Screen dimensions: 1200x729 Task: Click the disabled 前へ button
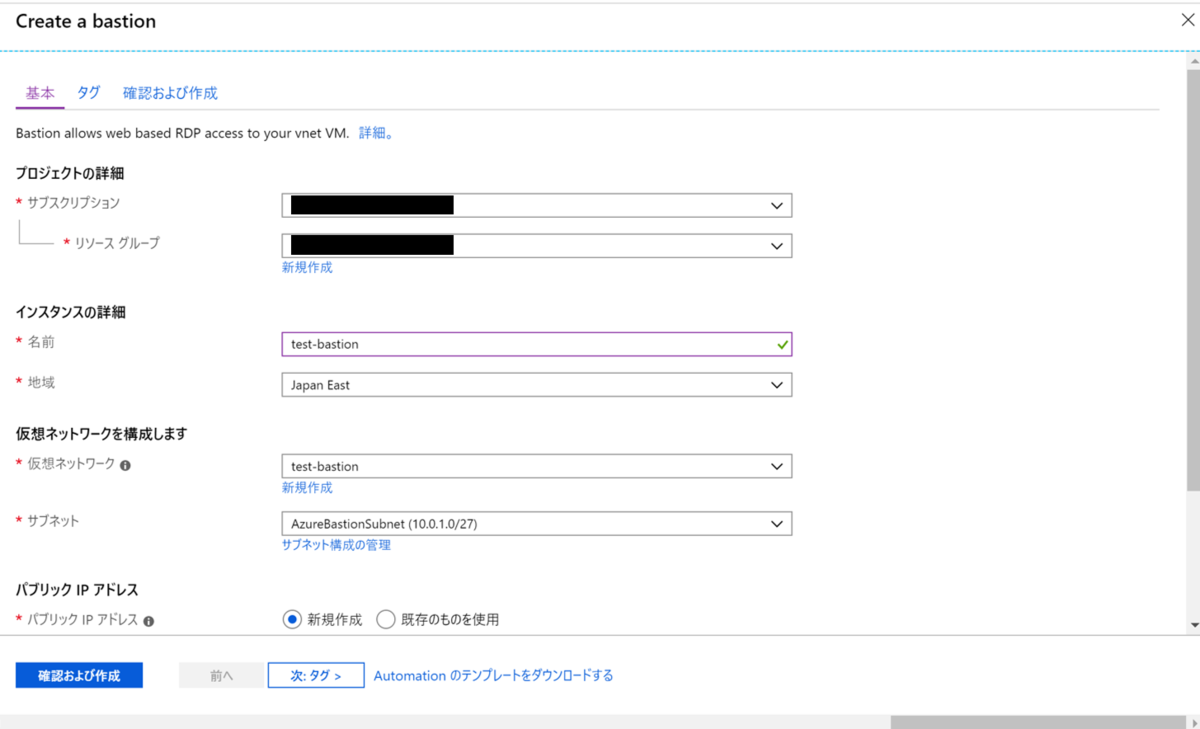point(222,675)
